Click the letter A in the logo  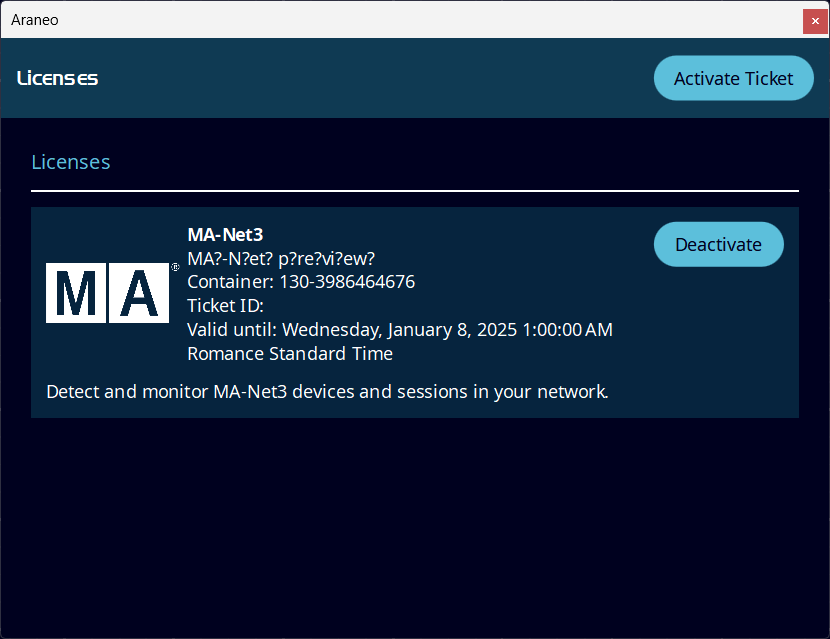[138, 294]
